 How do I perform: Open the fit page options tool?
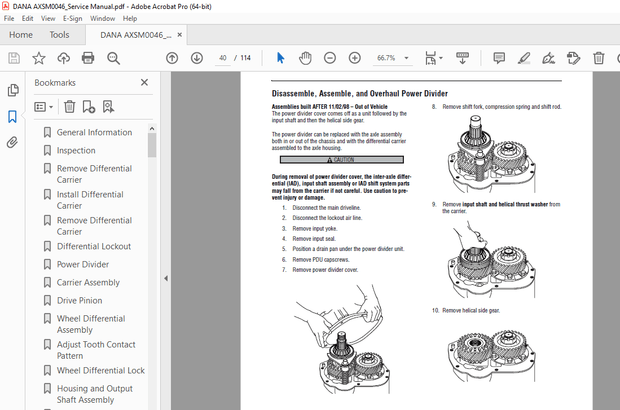click(x=430, y=58)
